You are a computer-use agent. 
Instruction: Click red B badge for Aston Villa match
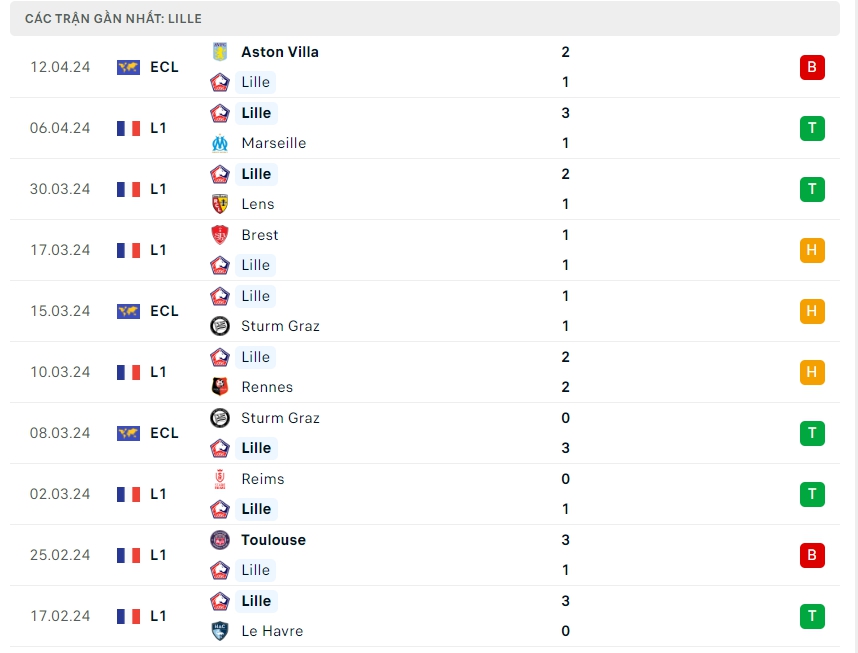812,67
